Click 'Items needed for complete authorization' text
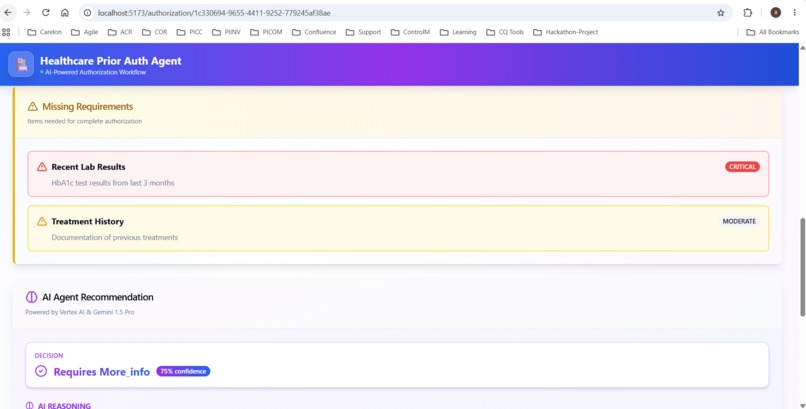The height and width of the screenshot is (409, 806). pos(85,121)
